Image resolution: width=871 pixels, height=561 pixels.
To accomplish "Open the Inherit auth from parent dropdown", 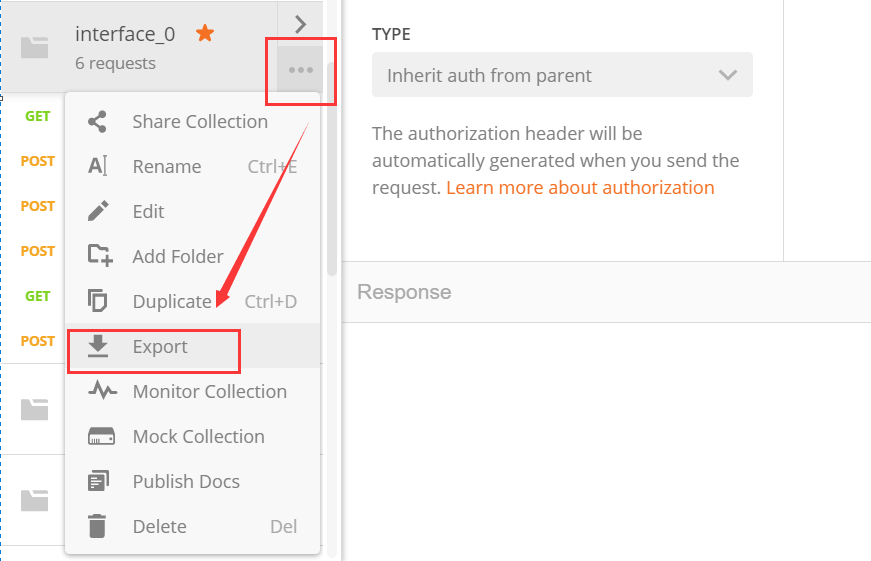I will tap(562, 75).
